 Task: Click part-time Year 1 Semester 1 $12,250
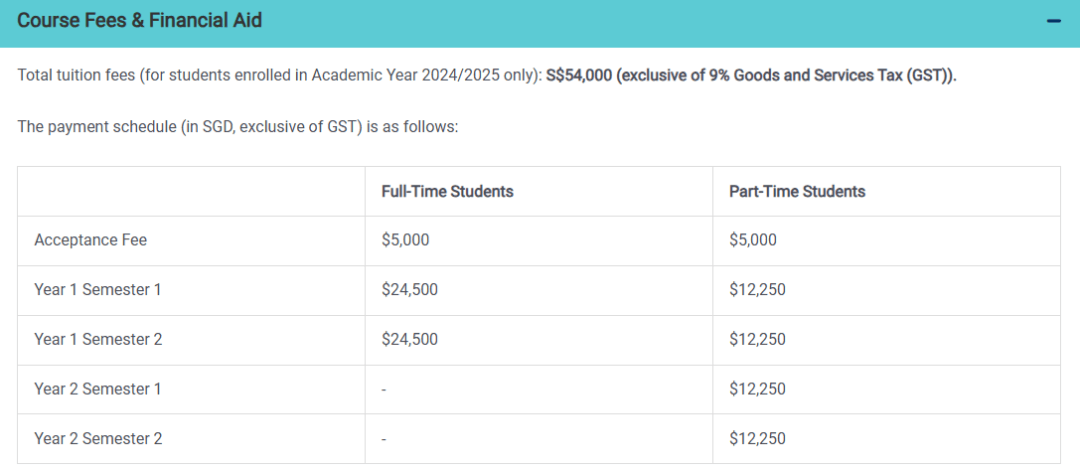[x=757, y=290]
